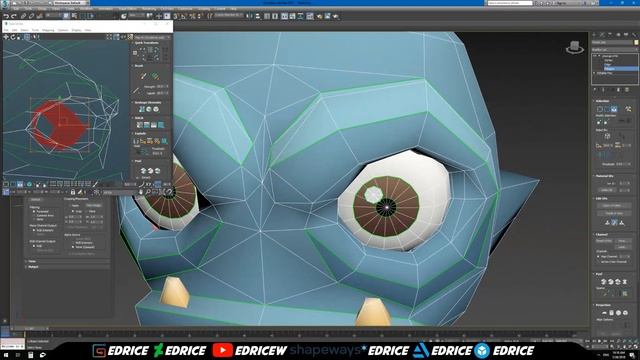Open the View menu in Edit UVWs window

88,30
